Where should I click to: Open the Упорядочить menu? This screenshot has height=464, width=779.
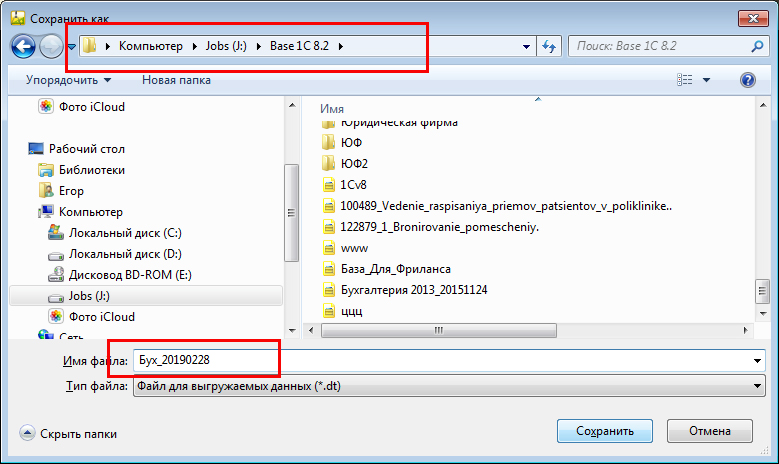pos(68,80)
